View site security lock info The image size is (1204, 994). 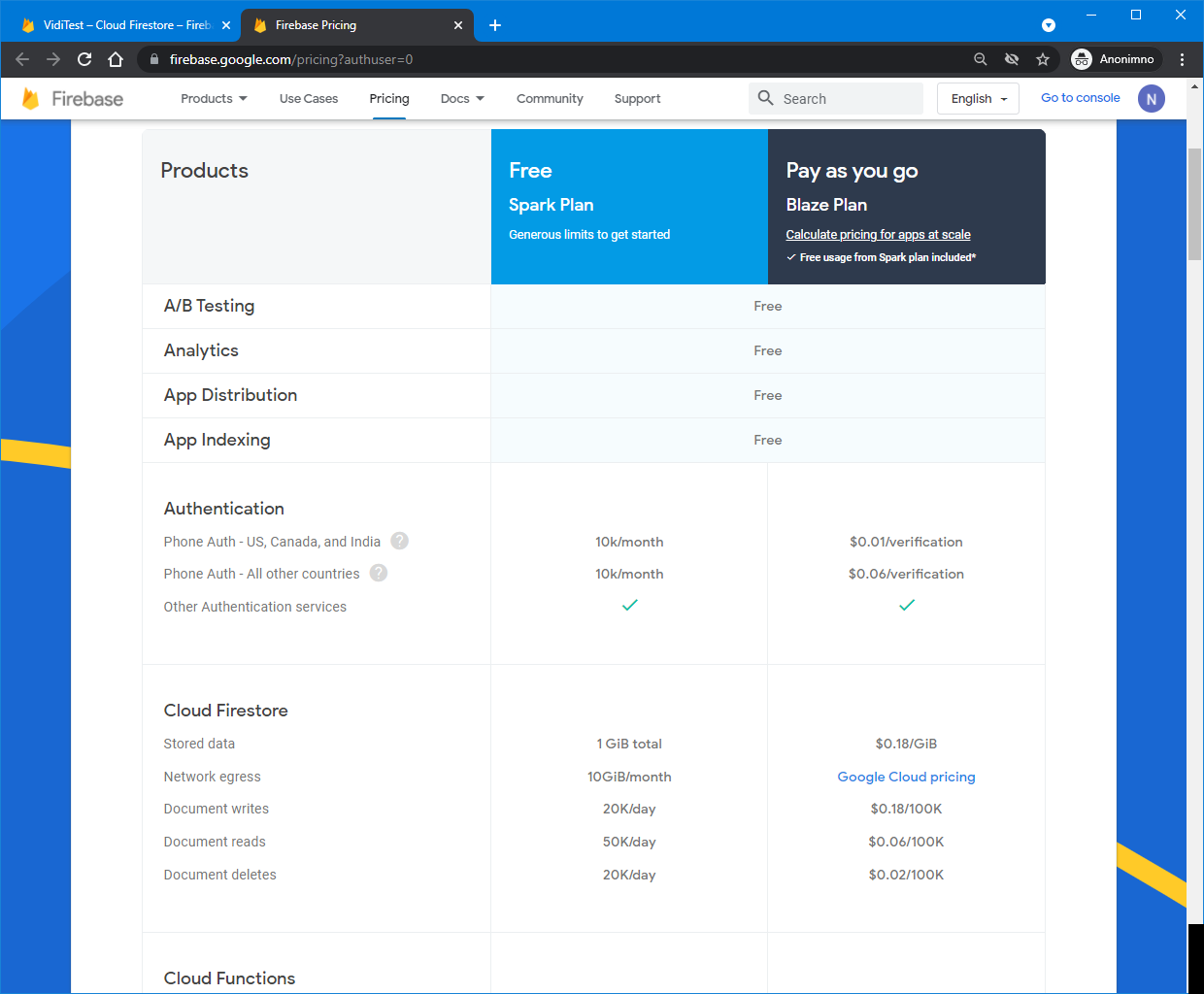point(153,59)
